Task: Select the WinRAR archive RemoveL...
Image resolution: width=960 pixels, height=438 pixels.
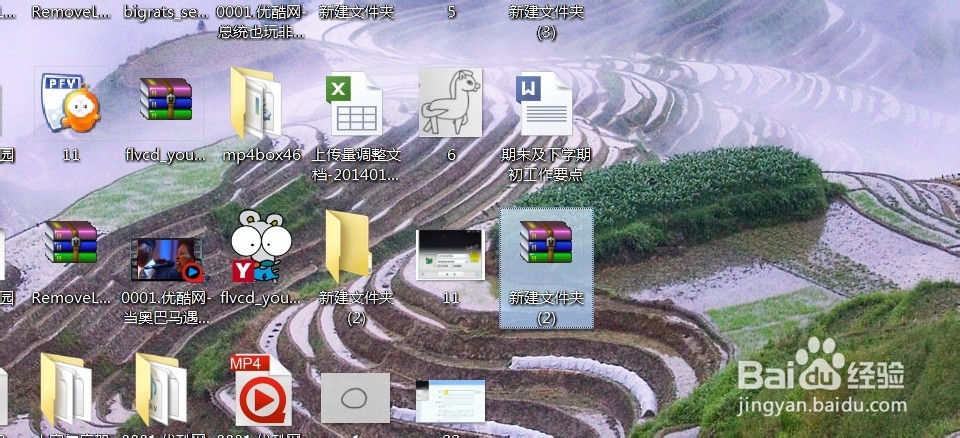Action: [71, 242]
